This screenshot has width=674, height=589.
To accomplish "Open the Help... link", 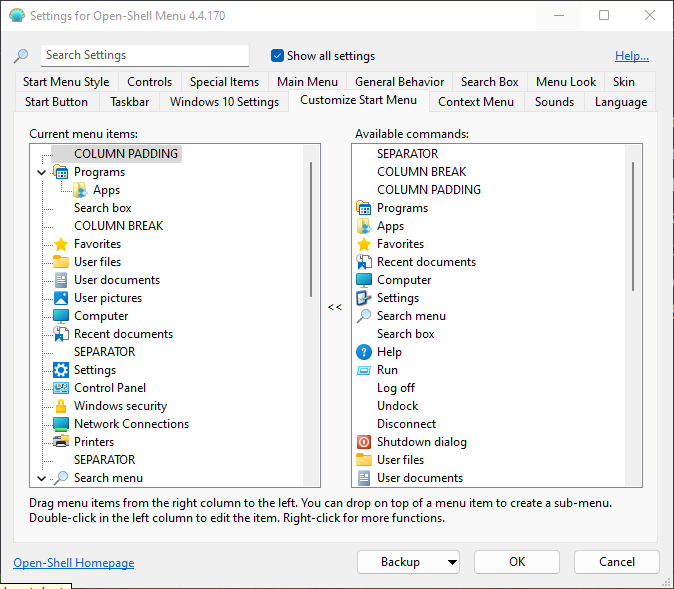I will coord(631,55).
